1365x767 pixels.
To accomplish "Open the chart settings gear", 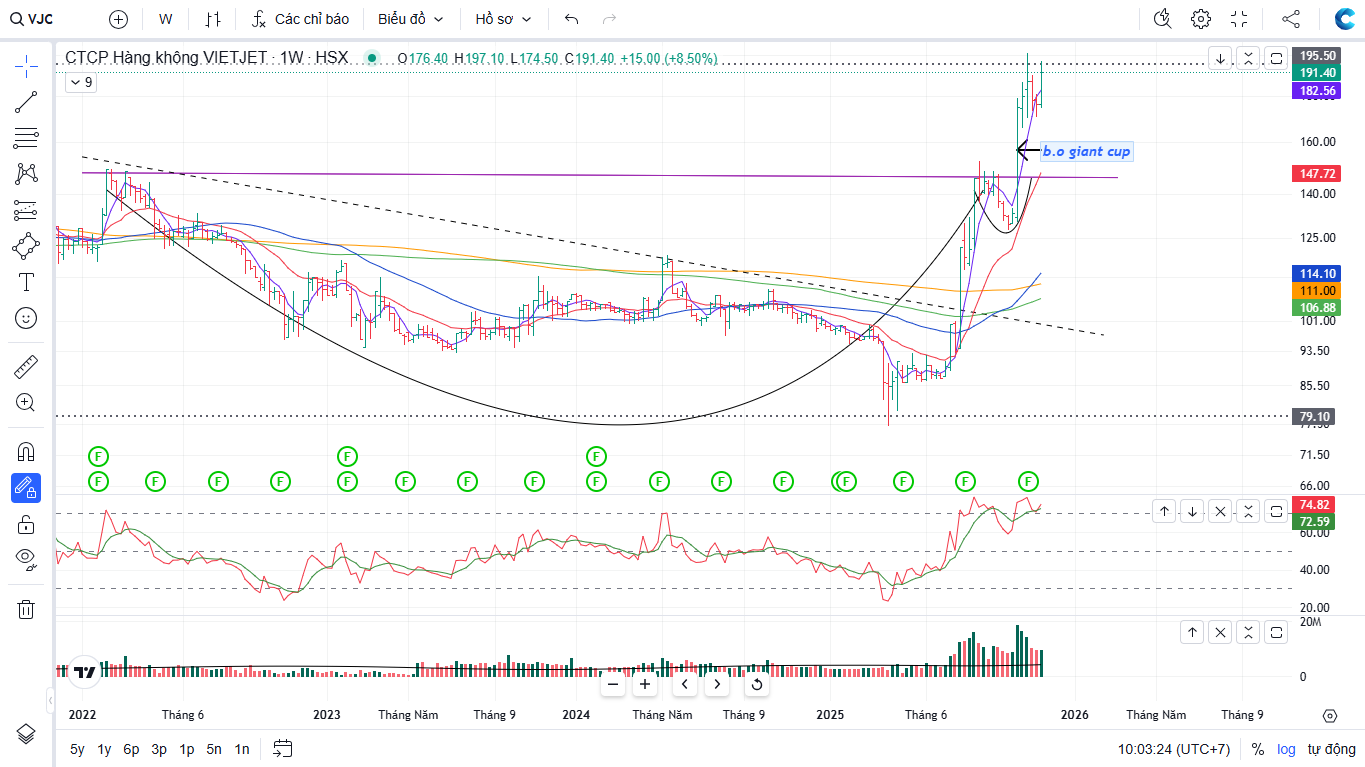I will (1201, 19).
